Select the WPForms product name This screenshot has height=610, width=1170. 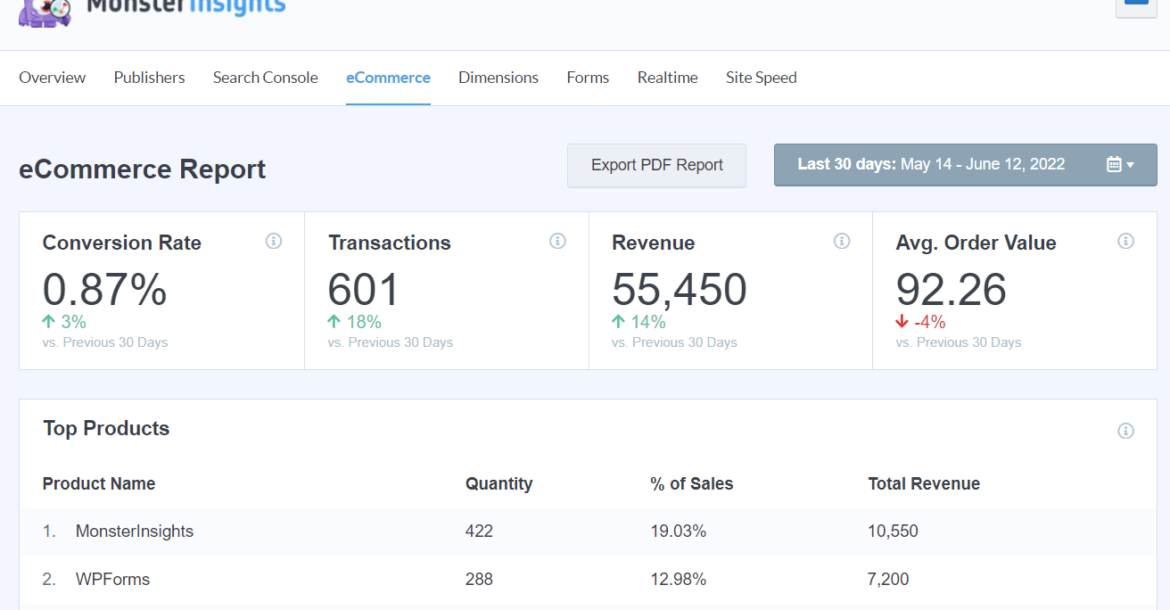coord(112,578)
